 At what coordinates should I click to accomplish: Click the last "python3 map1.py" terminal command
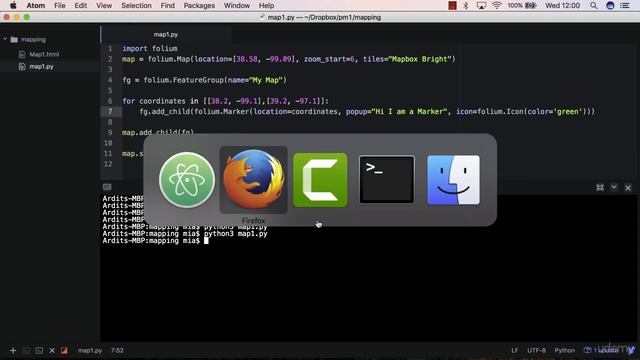click(x=236, y=234)
